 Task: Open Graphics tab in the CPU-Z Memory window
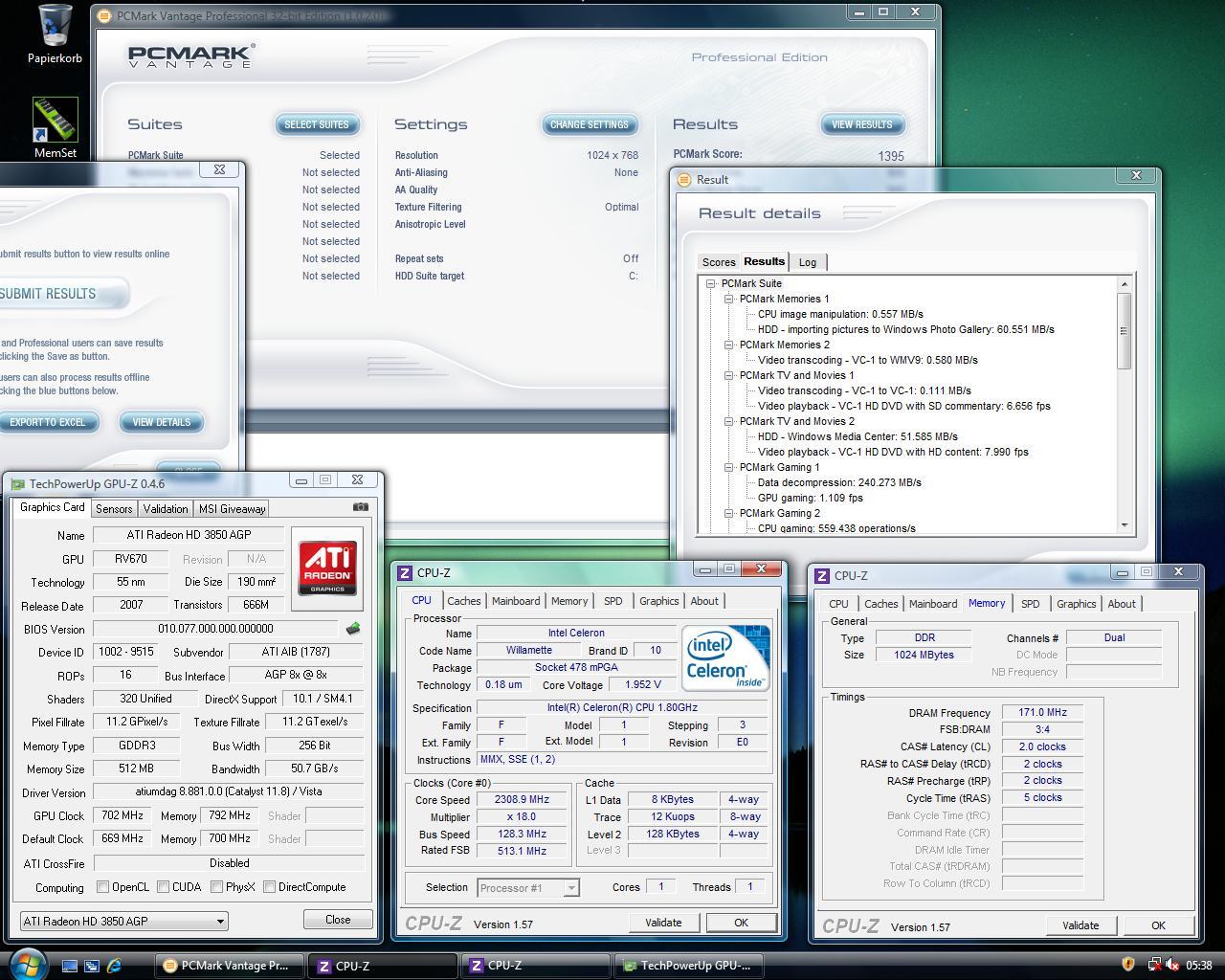tap(1076, 604)
